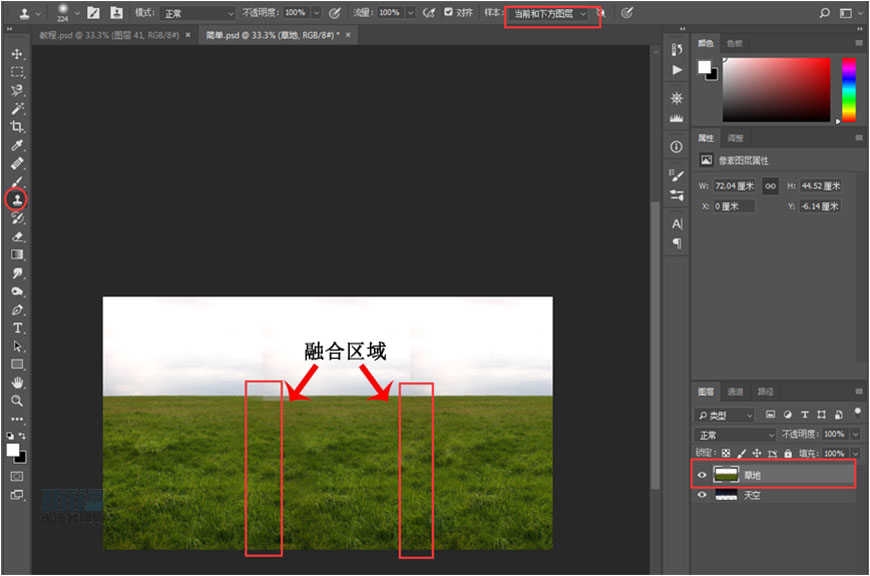Toggle lock image pixels brush icon

tap(742, 453)
